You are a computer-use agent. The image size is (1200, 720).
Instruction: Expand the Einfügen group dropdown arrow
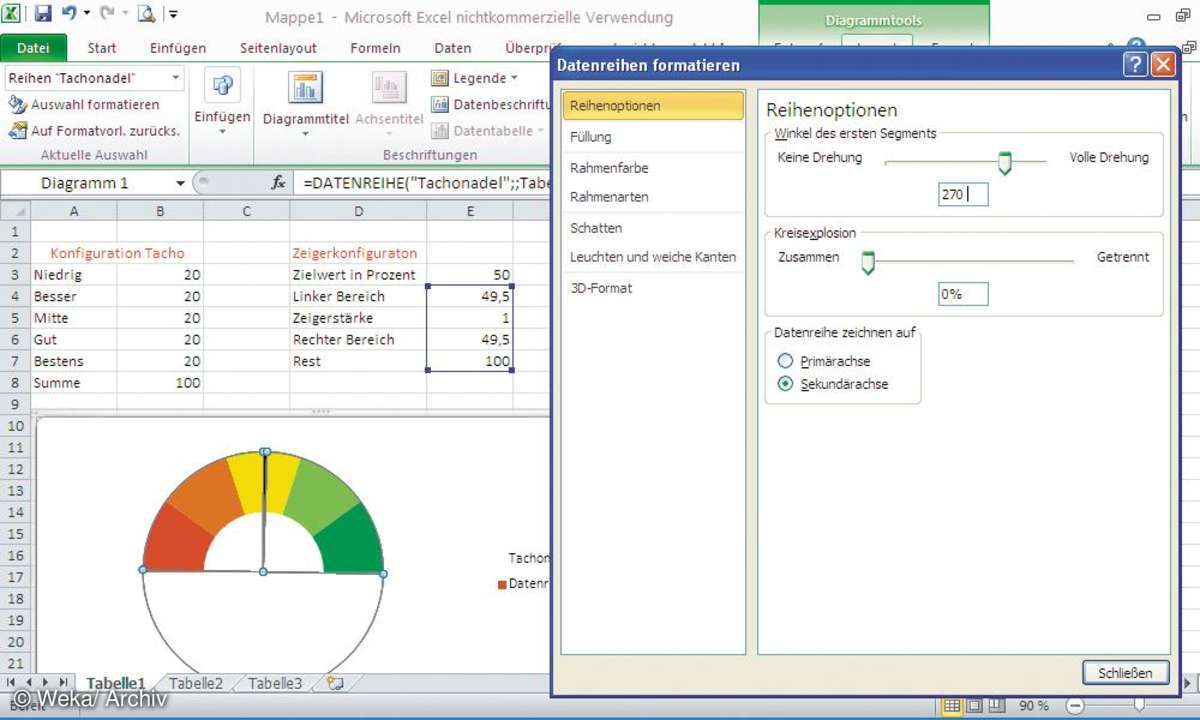click(x=222, y=132)
